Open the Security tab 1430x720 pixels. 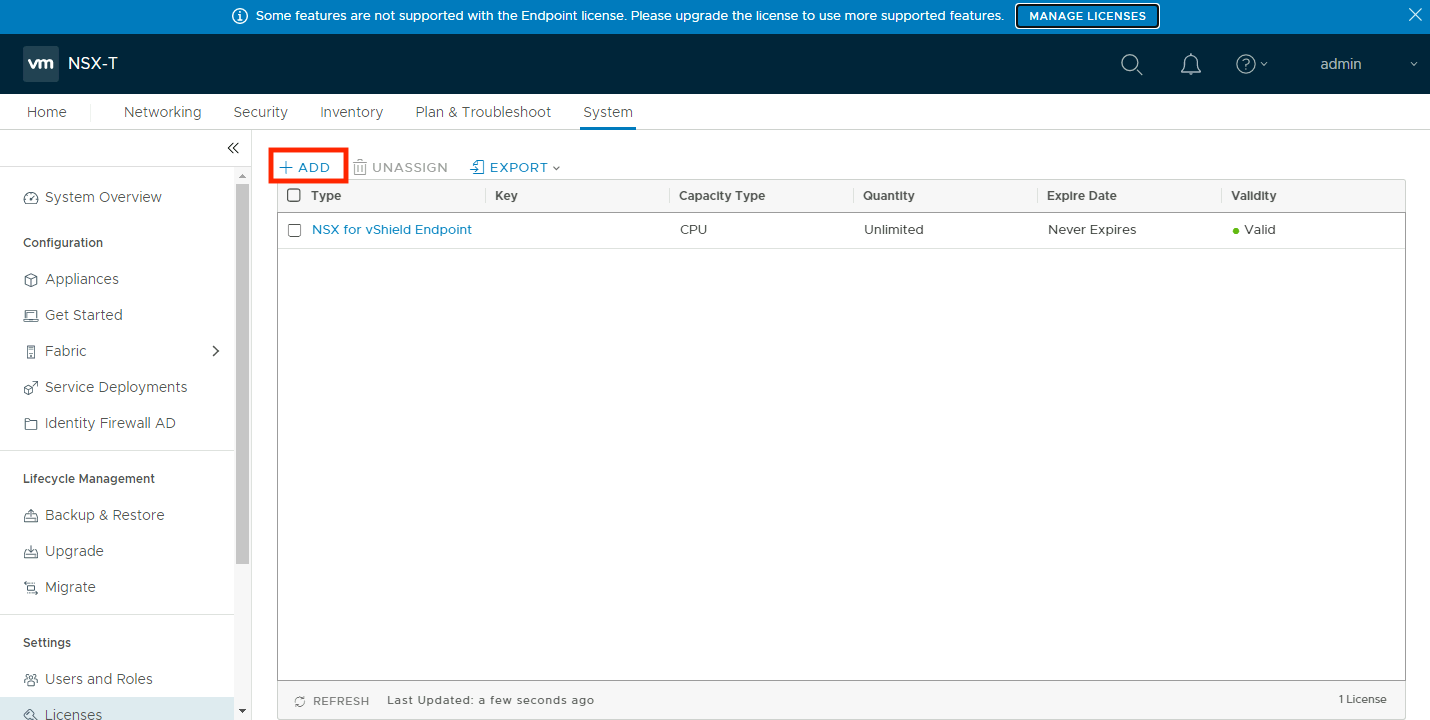pos(260,112)
